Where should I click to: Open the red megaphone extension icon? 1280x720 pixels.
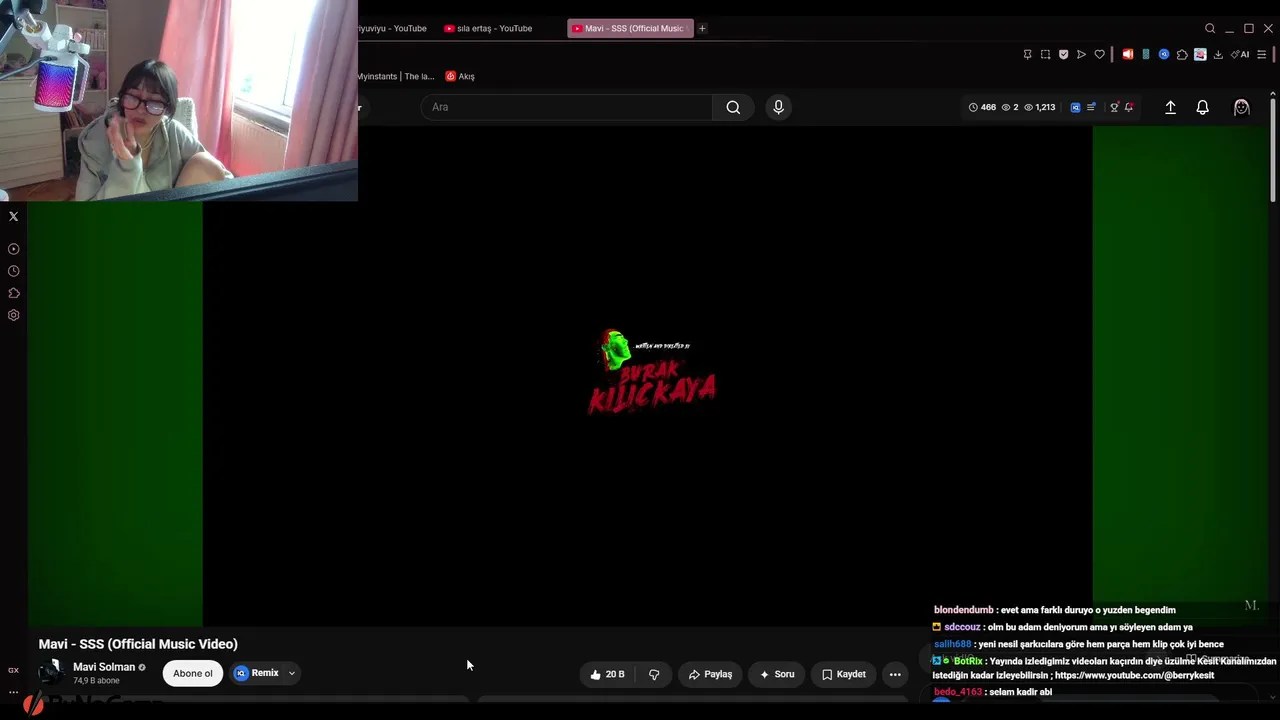click(x=1127, y=55)
